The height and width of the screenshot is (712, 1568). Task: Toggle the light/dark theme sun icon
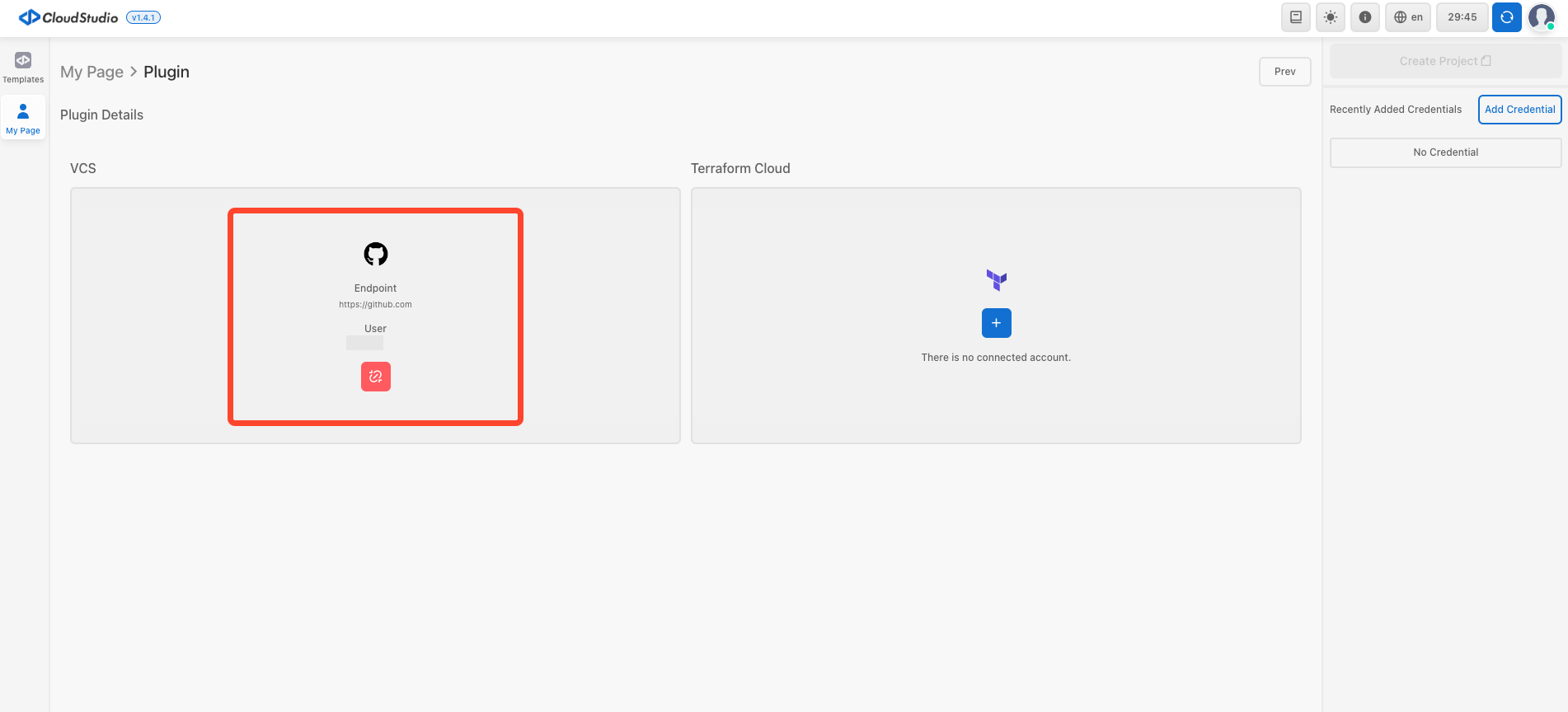[x=1331, y=17]
